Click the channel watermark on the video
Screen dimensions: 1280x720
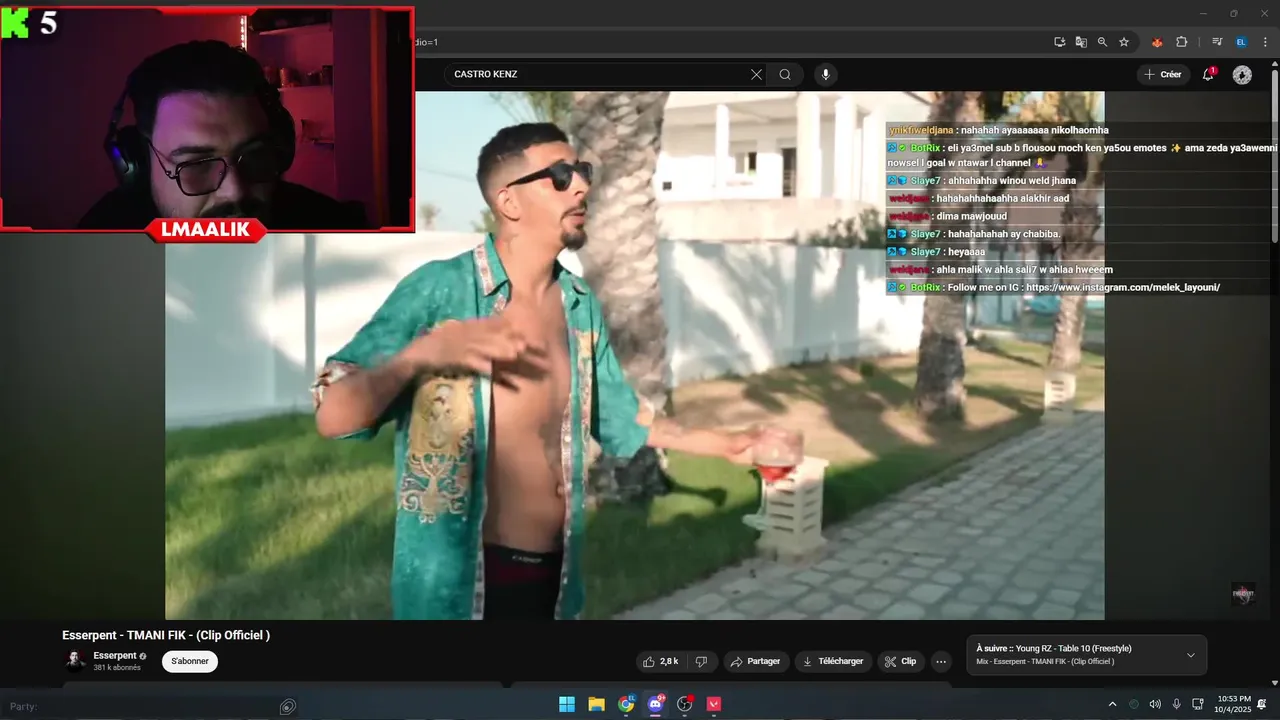pos(1242,593)
